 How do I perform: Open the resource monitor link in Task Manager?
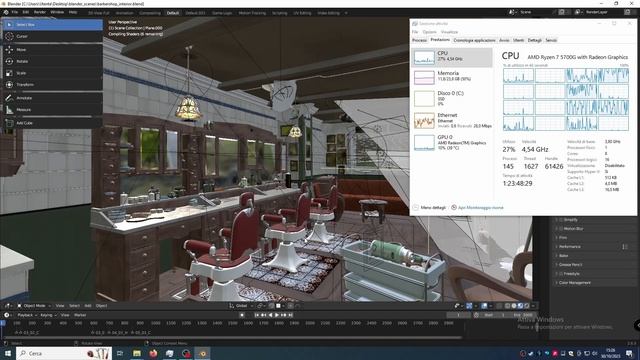pyautogui.click(x=477, y=208)
